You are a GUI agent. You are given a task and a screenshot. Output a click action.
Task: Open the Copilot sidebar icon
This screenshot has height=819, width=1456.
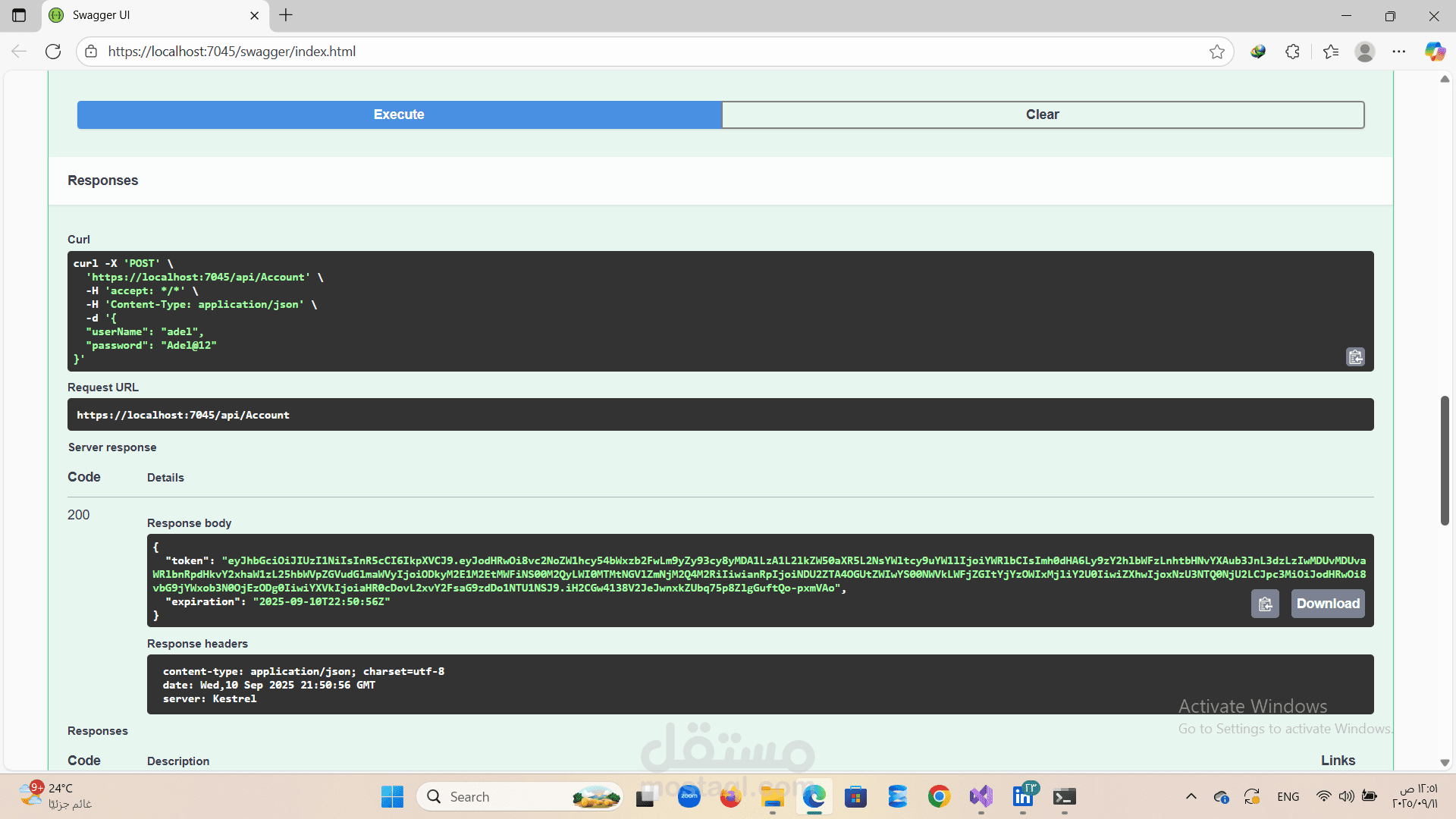coord(1435,52)
